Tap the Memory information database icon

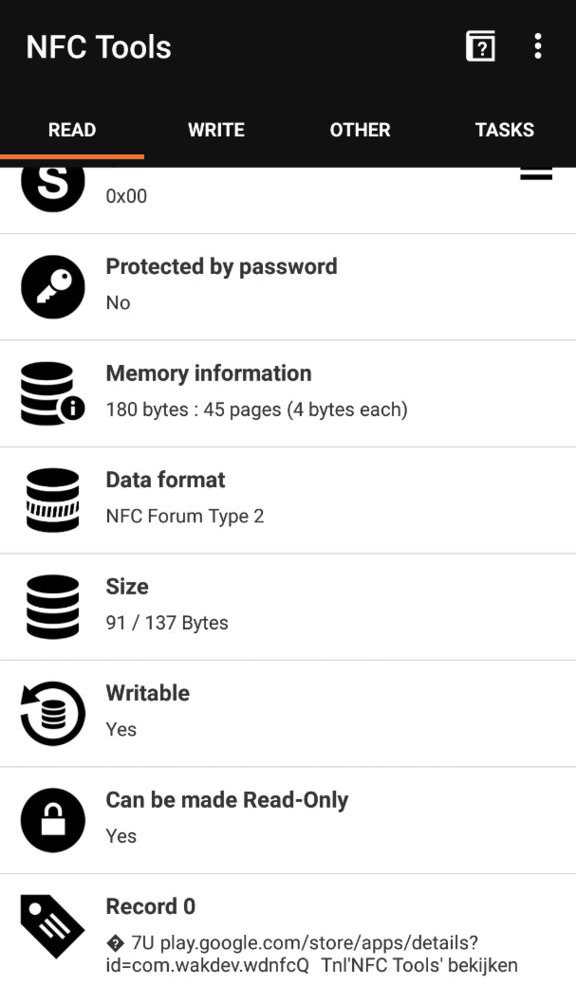tap(53, 393)
